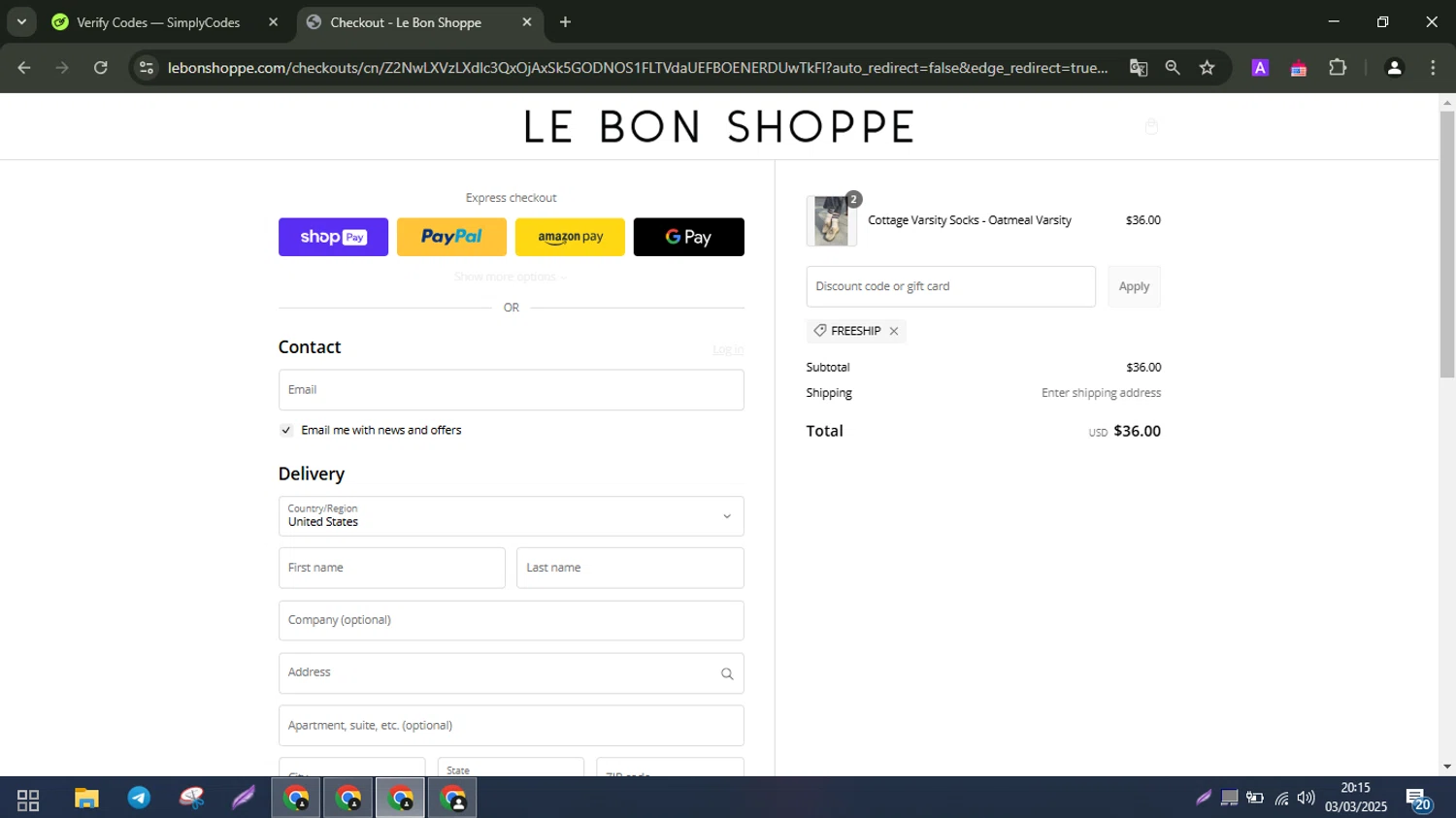Screen dimensions: 1456x818
Task: Focus the Discount code or gift card field
Action: [x=950, y=286]
